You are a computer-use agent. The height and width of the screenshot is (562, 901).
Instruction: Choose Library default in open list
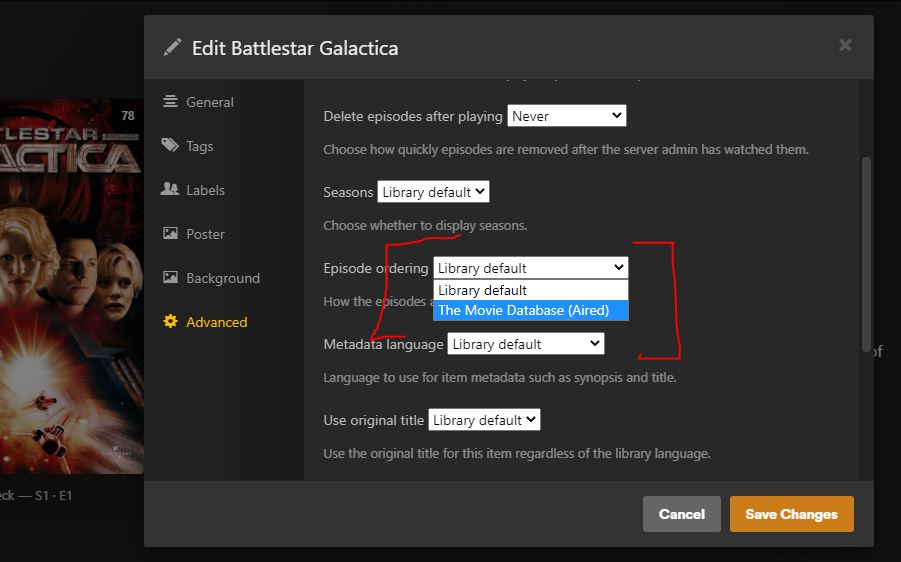pos(530,290)
